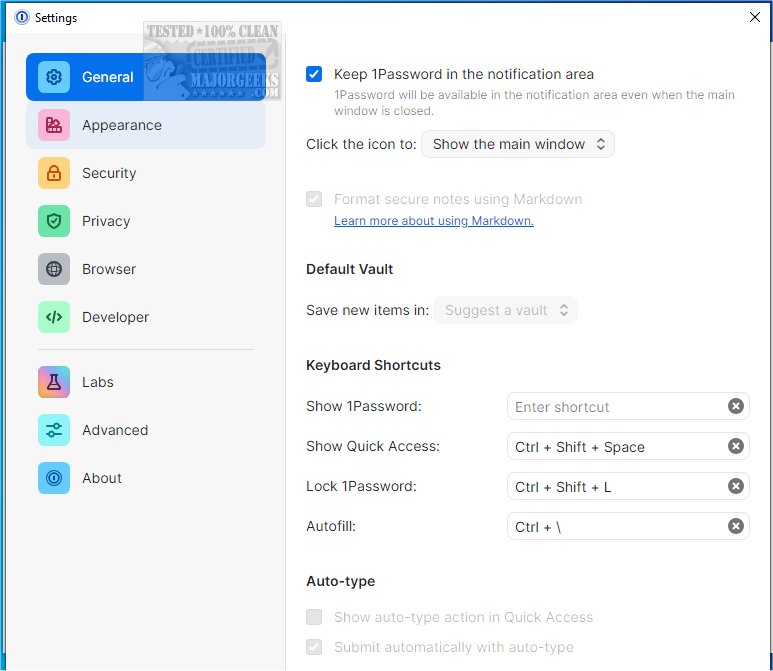Switch to the General settings tab
The height and width of the screenshot is (671, 773).
coord(108,77)
